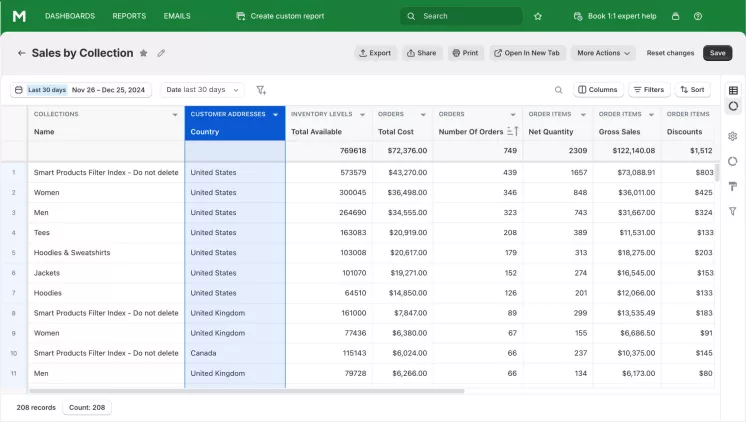Save the report
Image resolution: width=746 pixels, height=422 pixels.
[717, 53]
